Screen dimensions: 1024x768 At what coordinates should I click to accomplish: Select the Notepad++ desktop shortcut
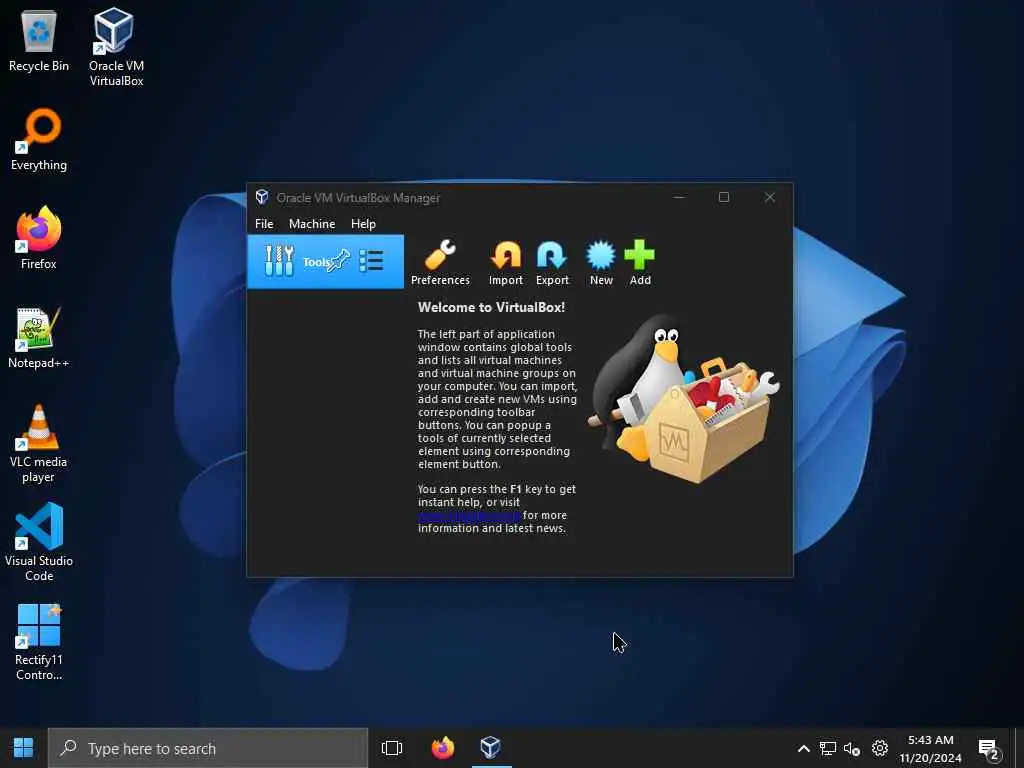(39, 338)
